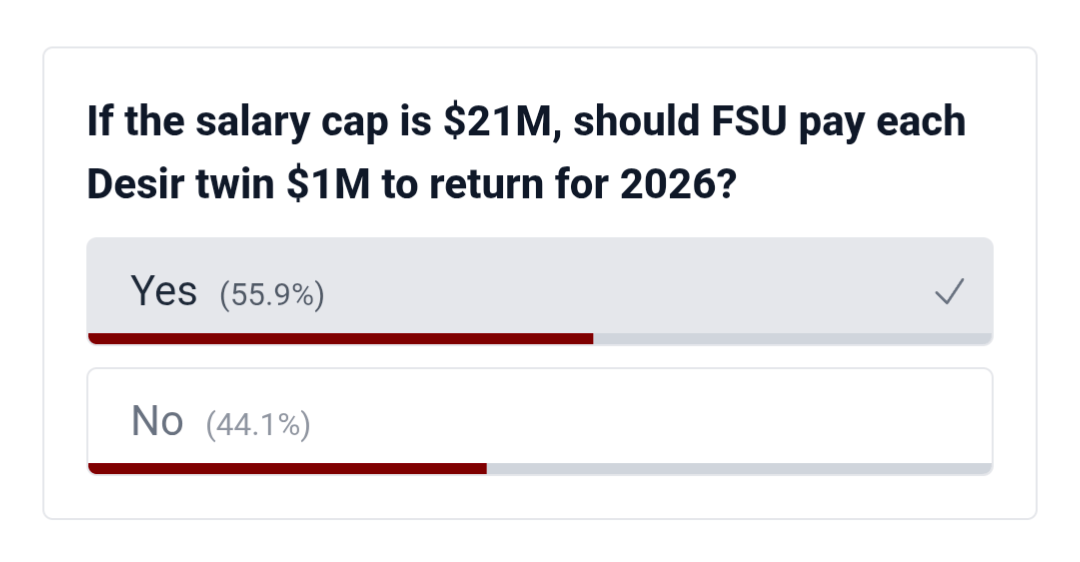Click the "Yes" answer label text
The image size is (1080, 562).
tap(164, 292)
